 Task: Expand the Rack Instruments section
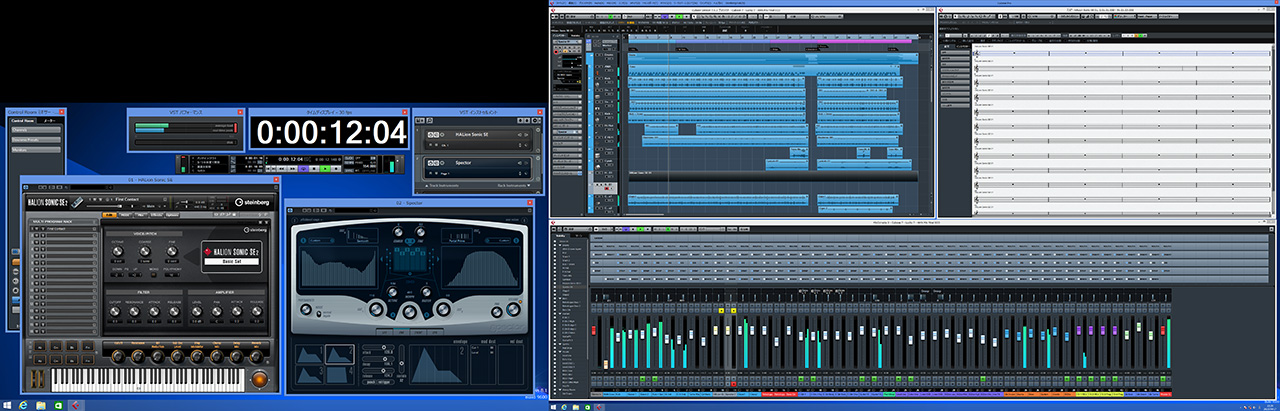tap(516, 186)
